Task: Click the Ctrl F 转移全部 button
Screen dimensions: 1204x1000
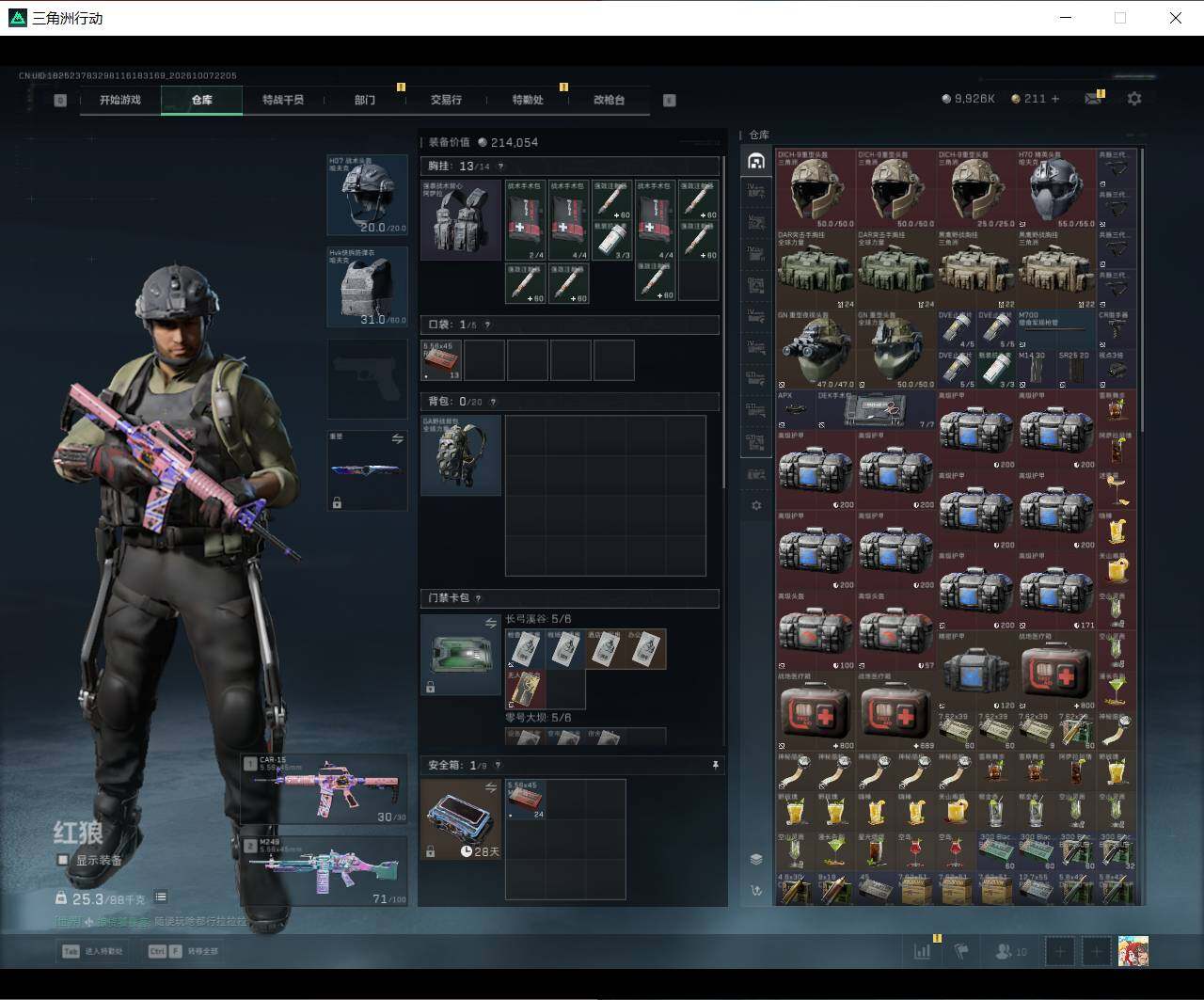Action: click(x=183, y=951)
